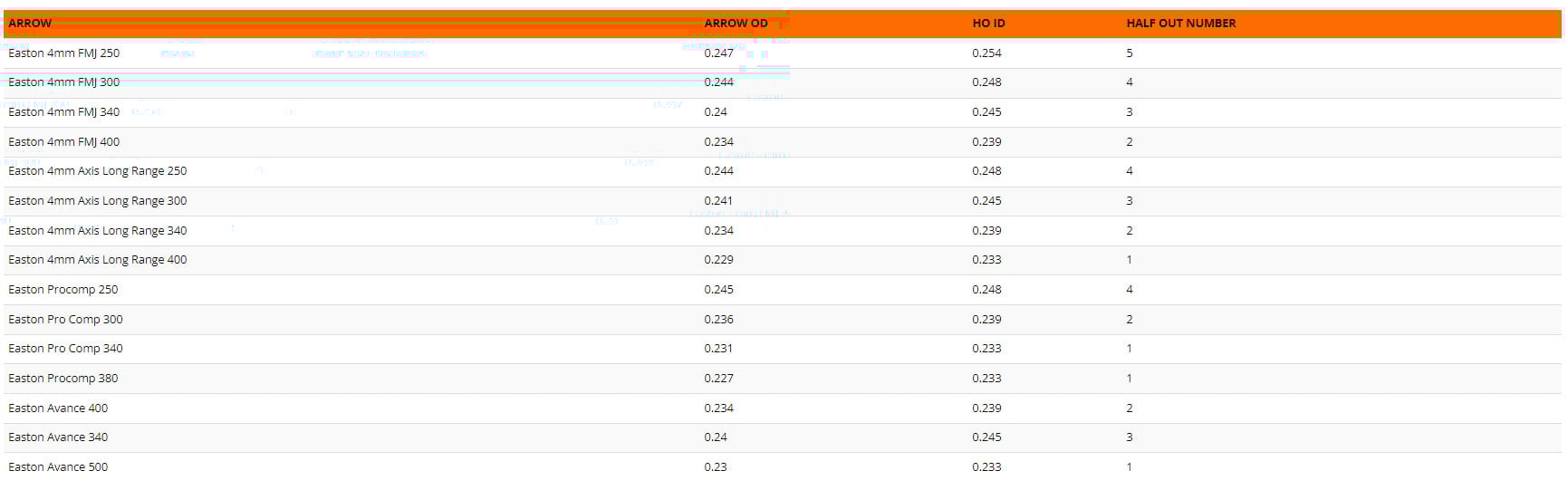This screenshot has width=1568, height=490.
Task: Select the Easton Avance 340 row name
Action: (x=58, y=437)
